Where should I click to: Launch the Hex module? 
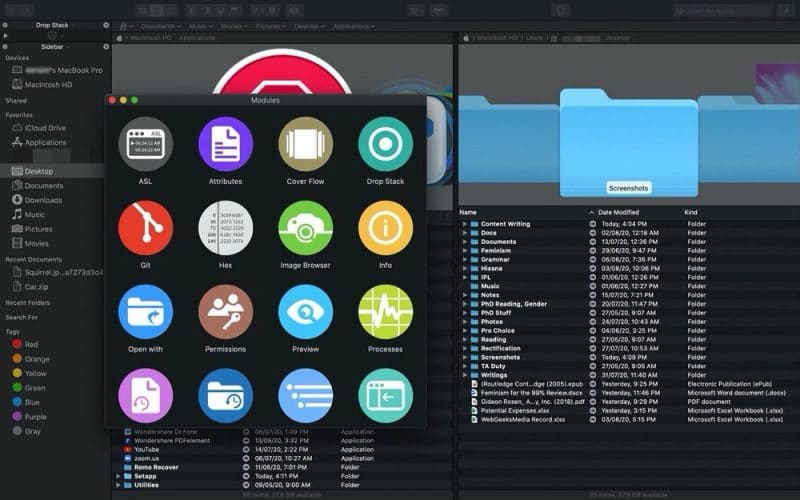tap(225, 228)
